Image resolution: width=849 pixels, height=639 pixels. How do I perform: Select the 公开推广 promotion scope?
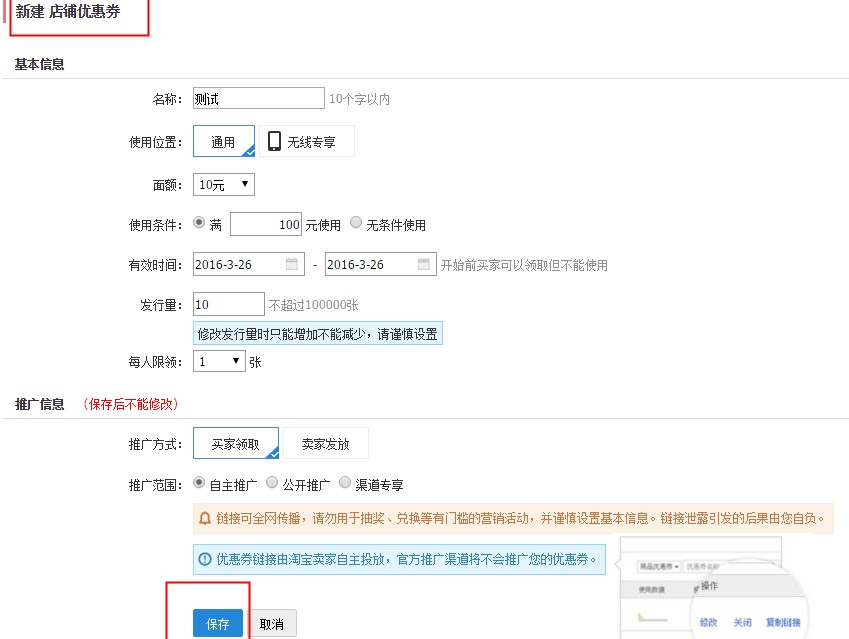click(x=271, y=482)
